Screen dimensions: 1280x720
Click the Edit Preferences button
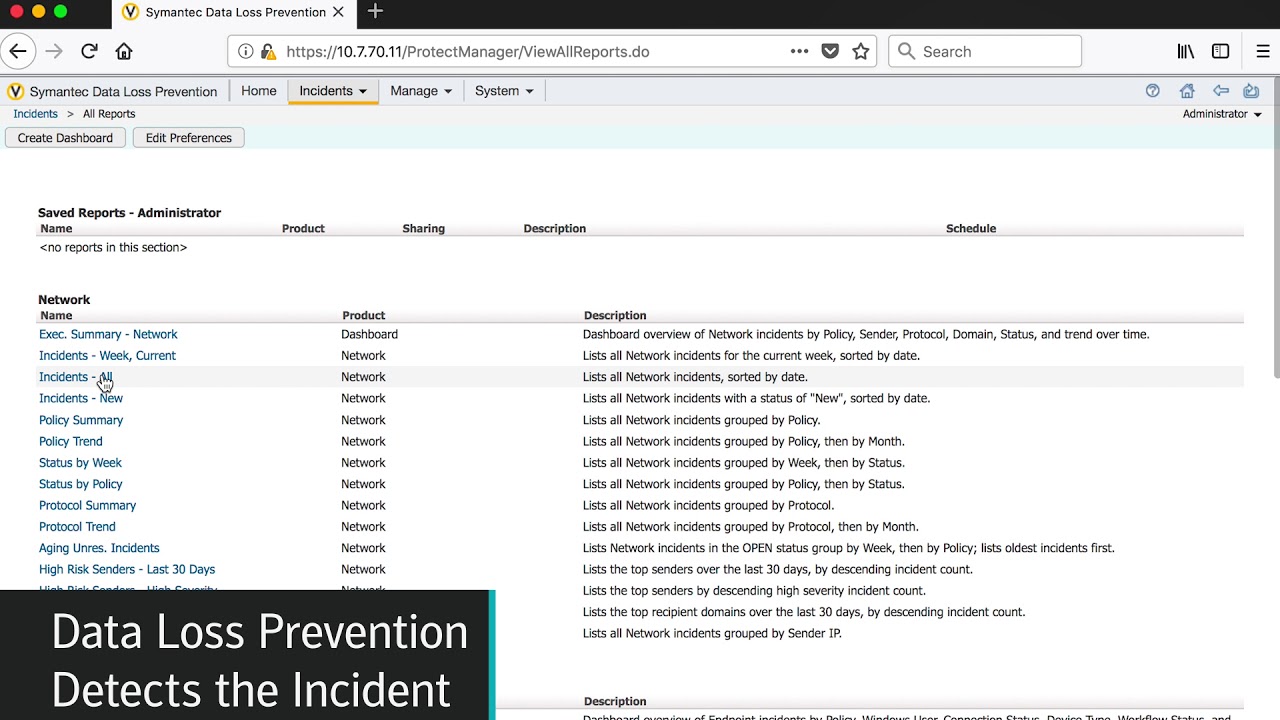[189, 138]
